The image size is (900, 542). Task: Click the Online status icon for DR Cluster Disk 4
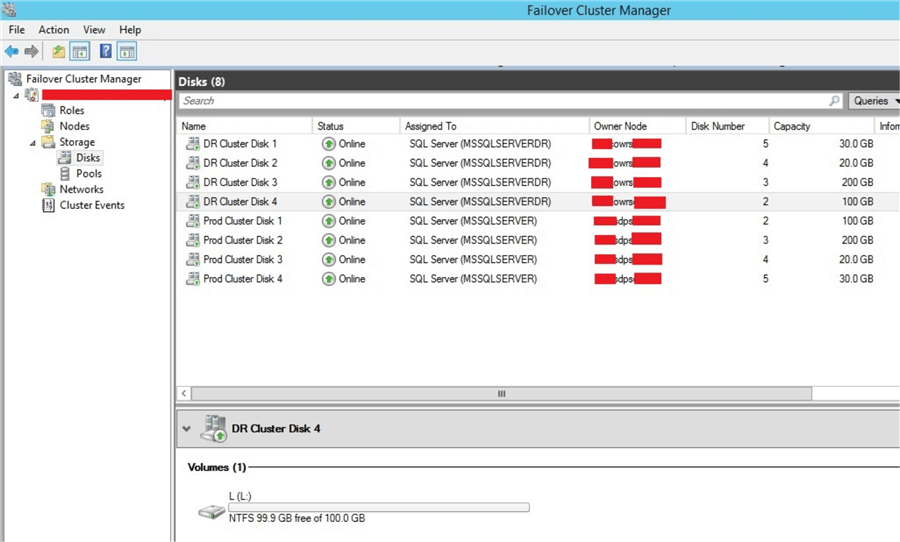coord(328,202)
